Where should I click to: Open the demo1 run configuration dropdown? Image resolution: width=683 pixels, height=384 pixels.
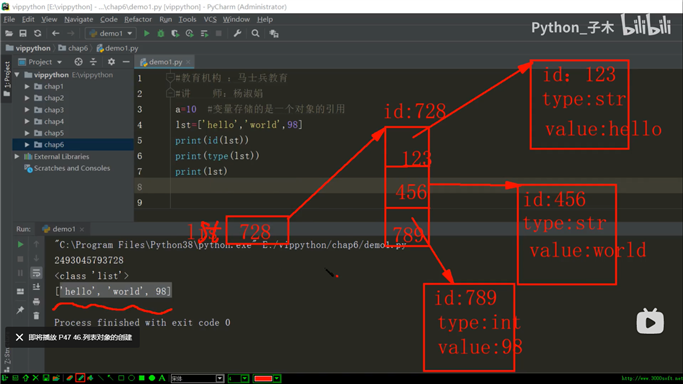coord(111,34)
